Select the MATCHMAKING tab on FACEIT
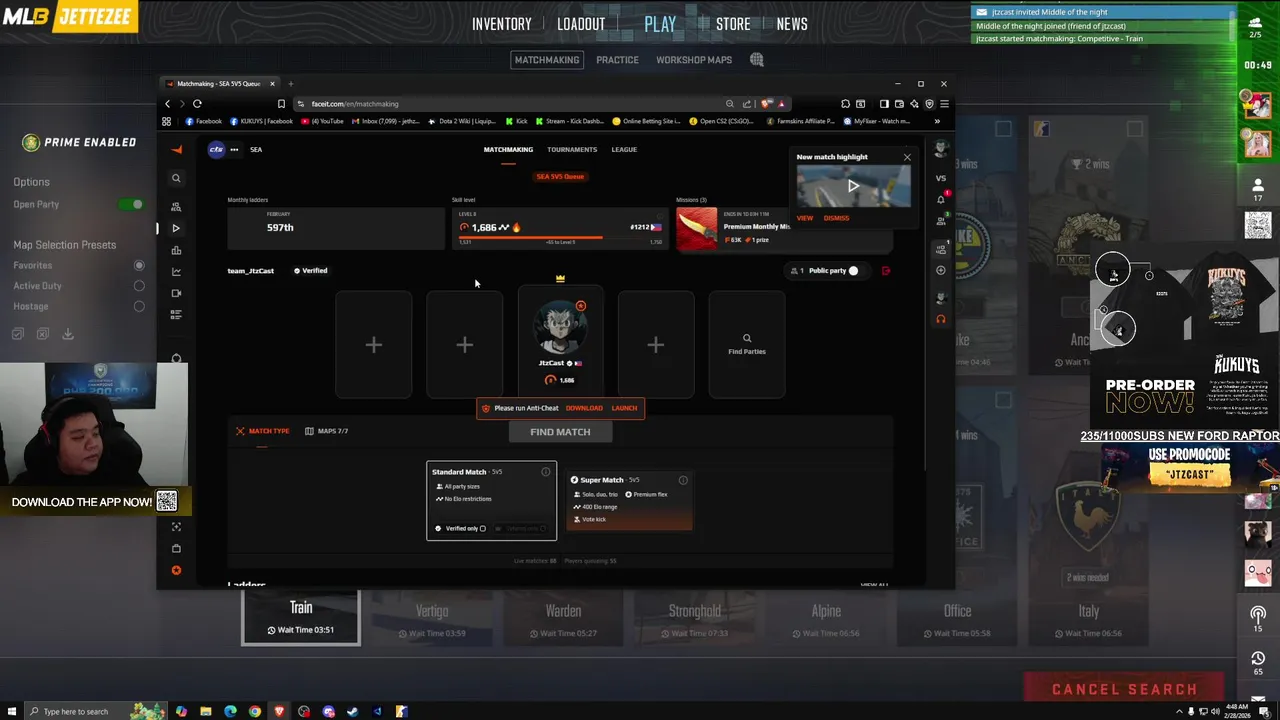Image resolution: width=1280 pixels, height=720 pixels. (x=508, y=150)
